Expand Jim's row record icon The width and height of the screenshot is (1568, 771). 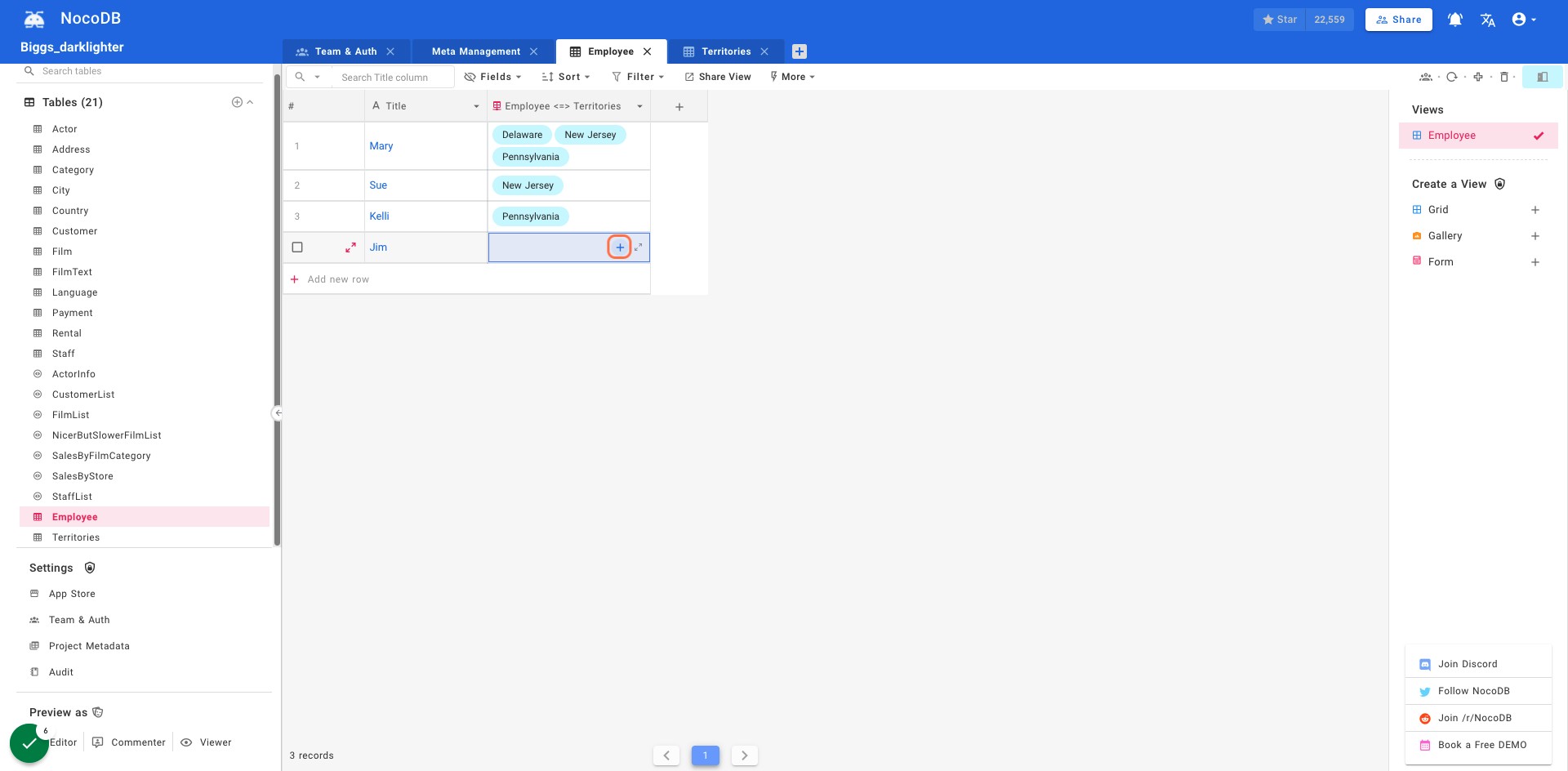350,247
